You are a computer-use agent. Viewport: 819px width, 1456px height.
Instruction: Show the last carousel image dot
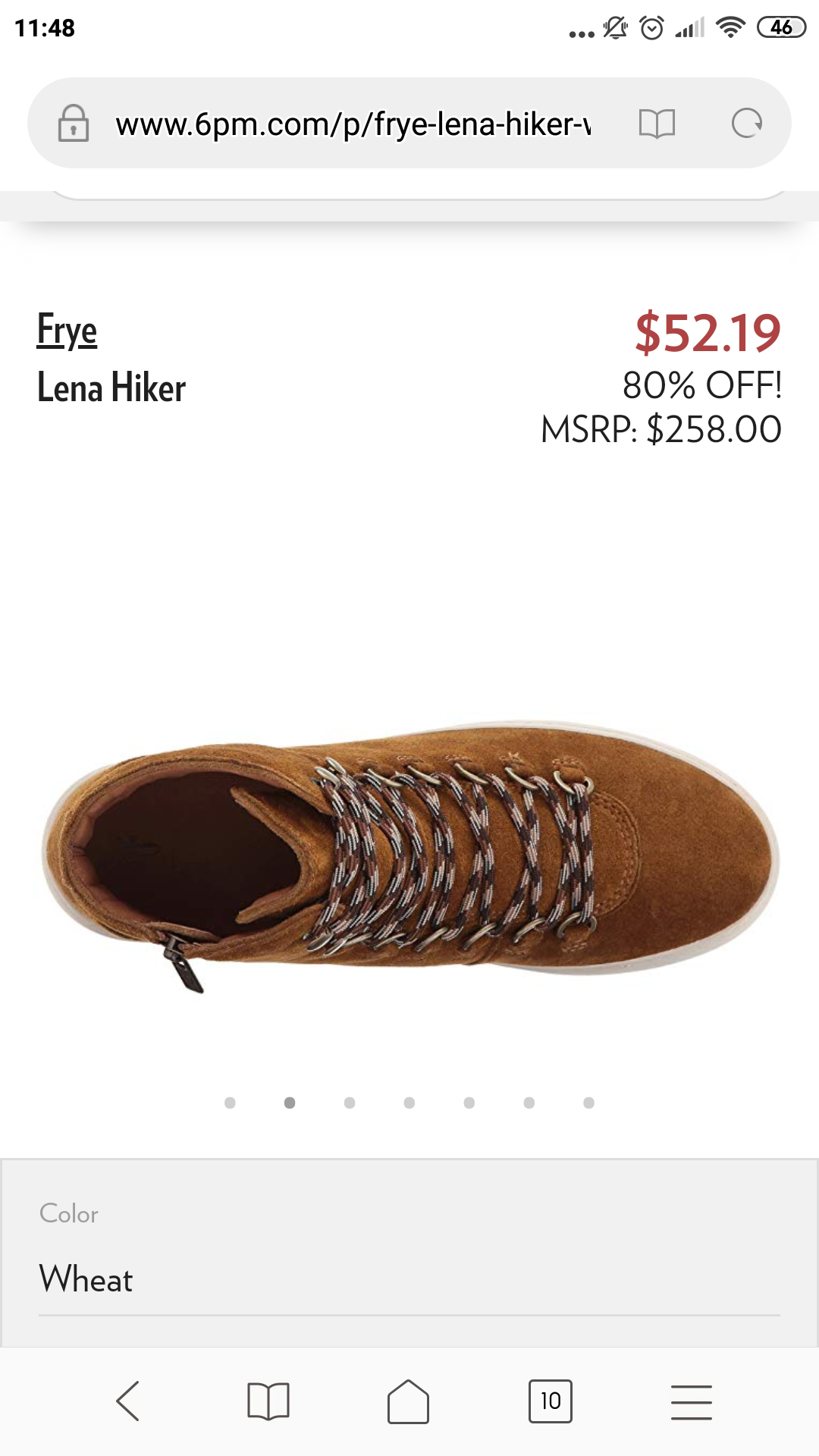pyautogui.click(x=589, y=1103)
